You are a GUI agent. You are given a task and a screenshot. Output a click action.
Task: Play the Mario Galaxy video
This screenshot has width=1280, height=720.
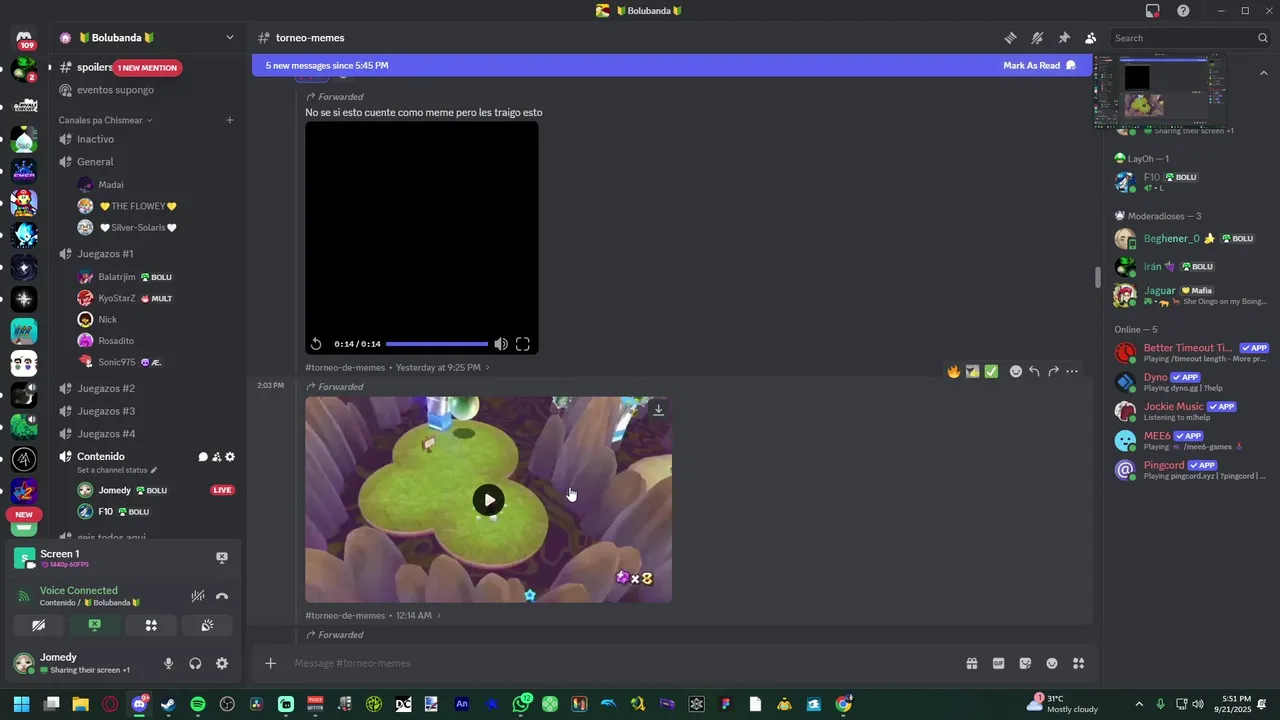pos(488,500)
